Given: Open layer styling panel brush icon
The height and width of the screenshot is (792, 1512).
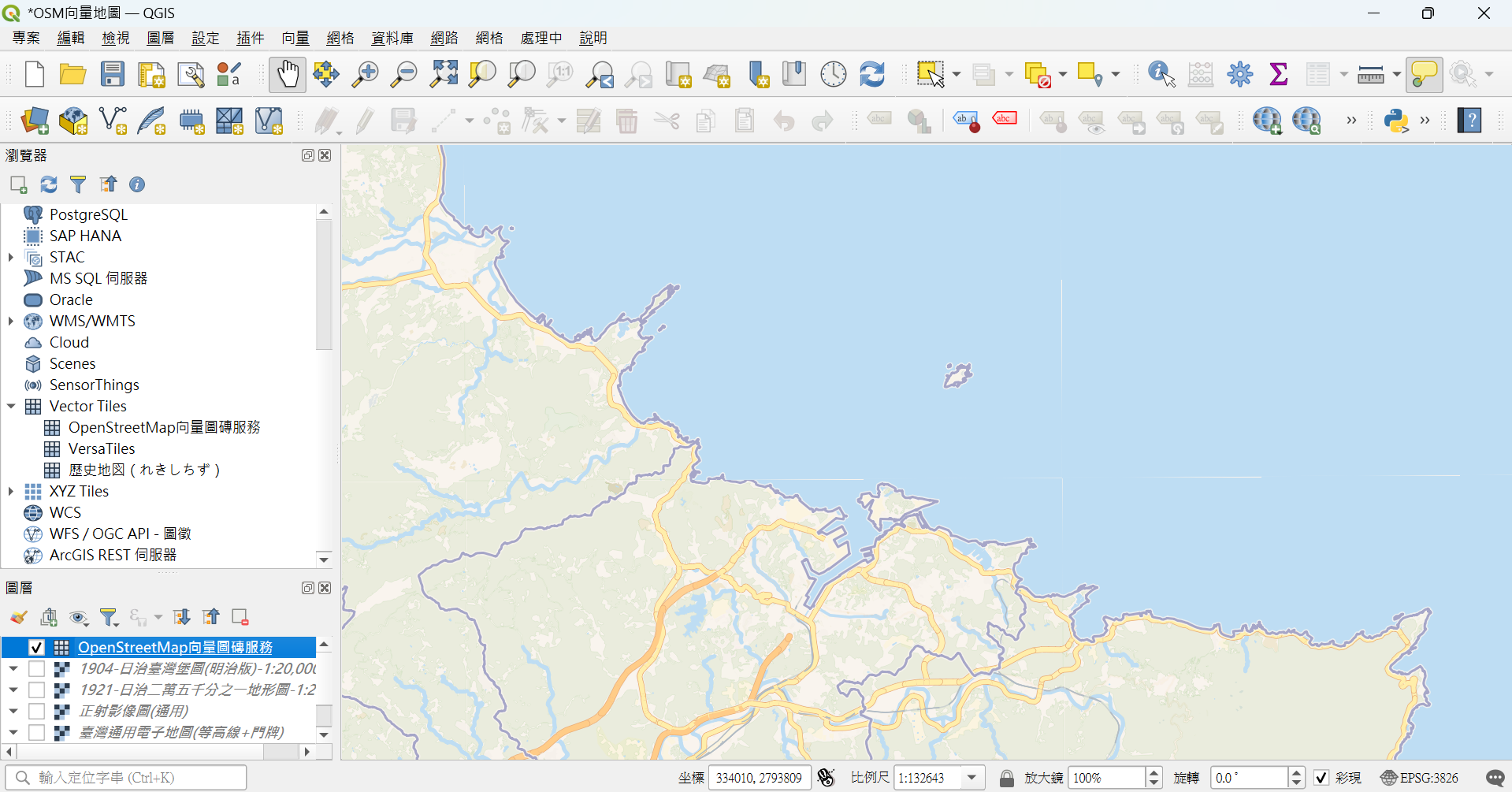Looking at the screenshot, I should tap(19, 617).
